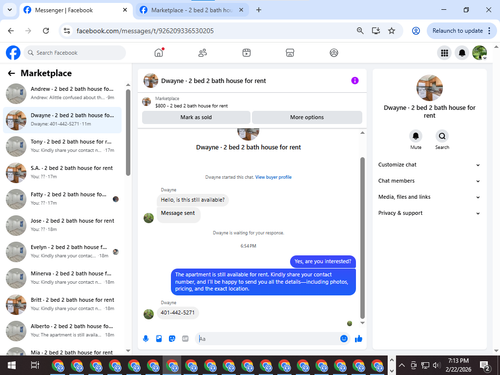Click the 401-442-5271 message bubble
The image size is (500, 375).
point(178,313)
